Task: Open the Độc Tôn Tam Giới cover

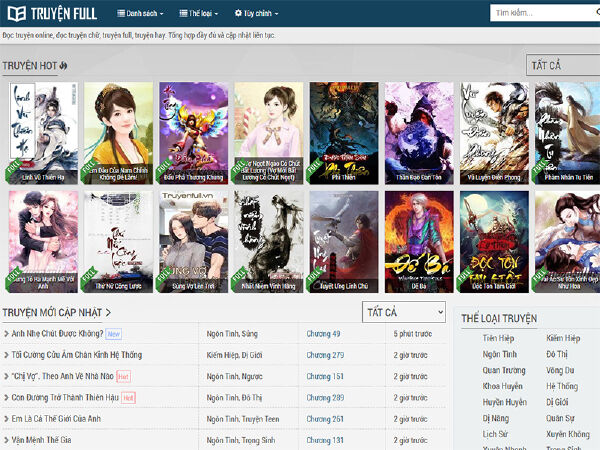Action: coord(494,242)
